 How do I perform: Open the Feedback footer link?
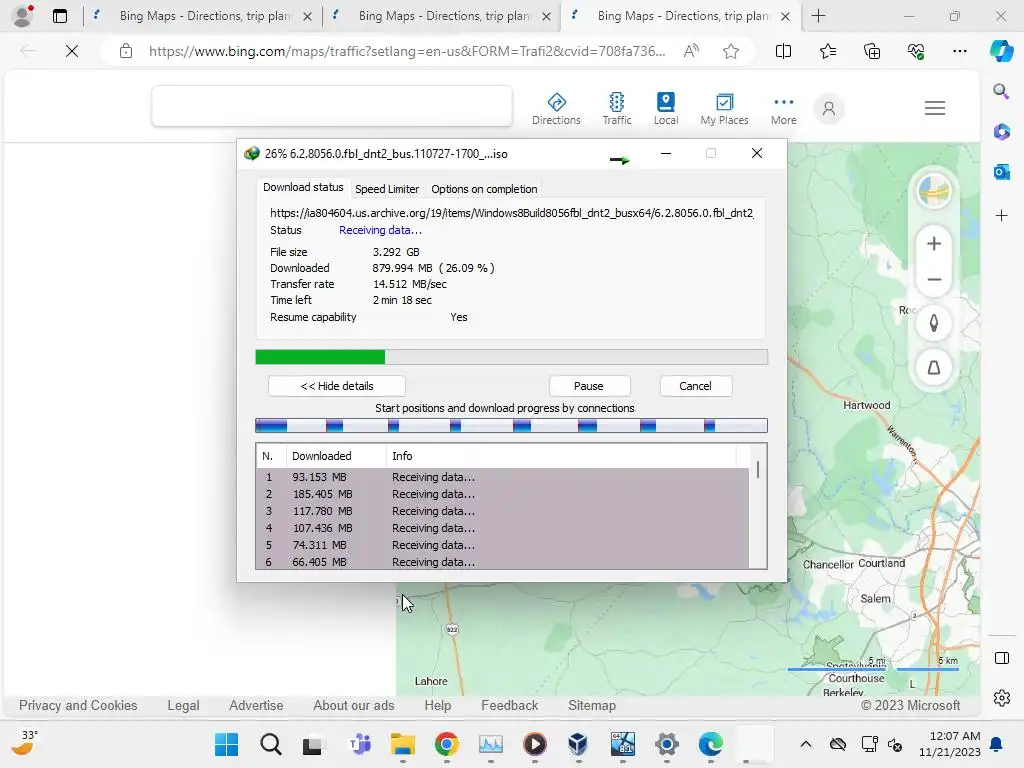(x=509, y=705)
